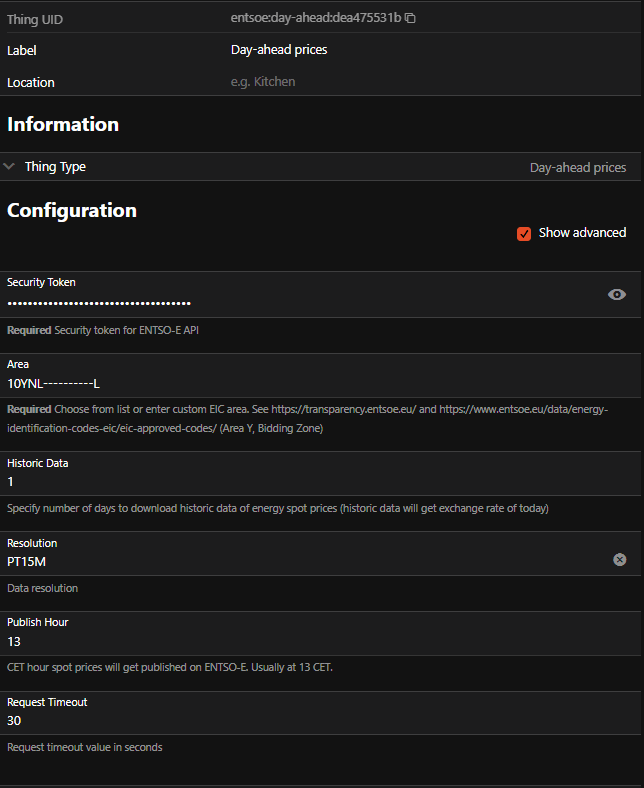Clear the Resolution field value

(619, 560)
